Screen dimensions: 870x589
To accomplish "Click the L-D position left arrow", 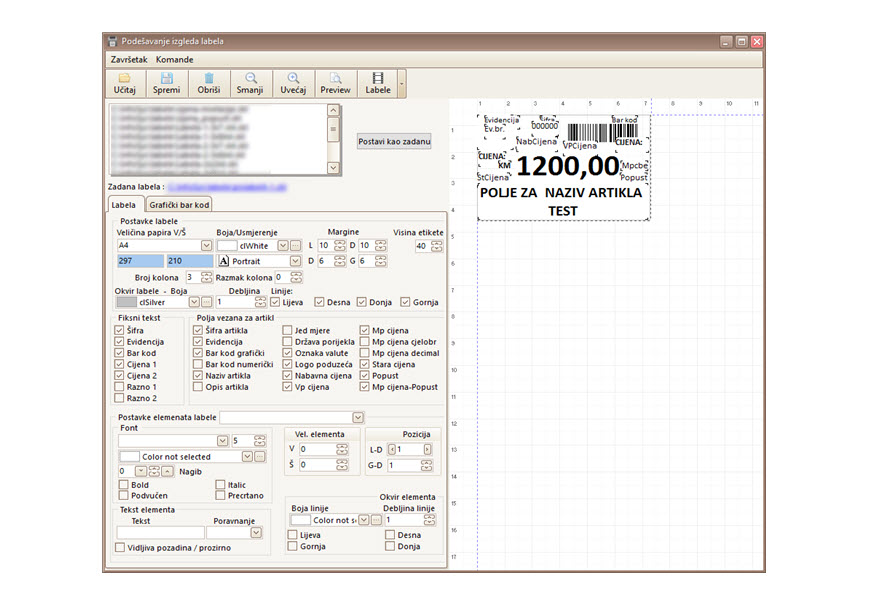I will coord(392,449).
